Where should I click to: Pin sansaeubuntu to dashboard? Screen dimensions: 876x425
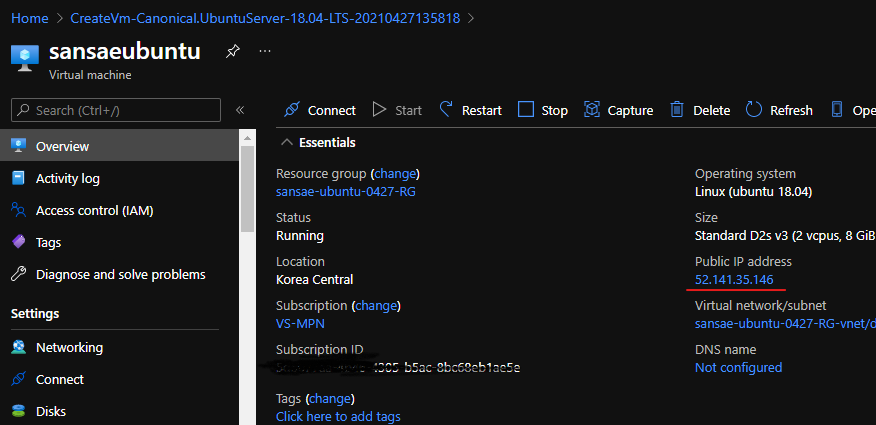tap(232, 51)
